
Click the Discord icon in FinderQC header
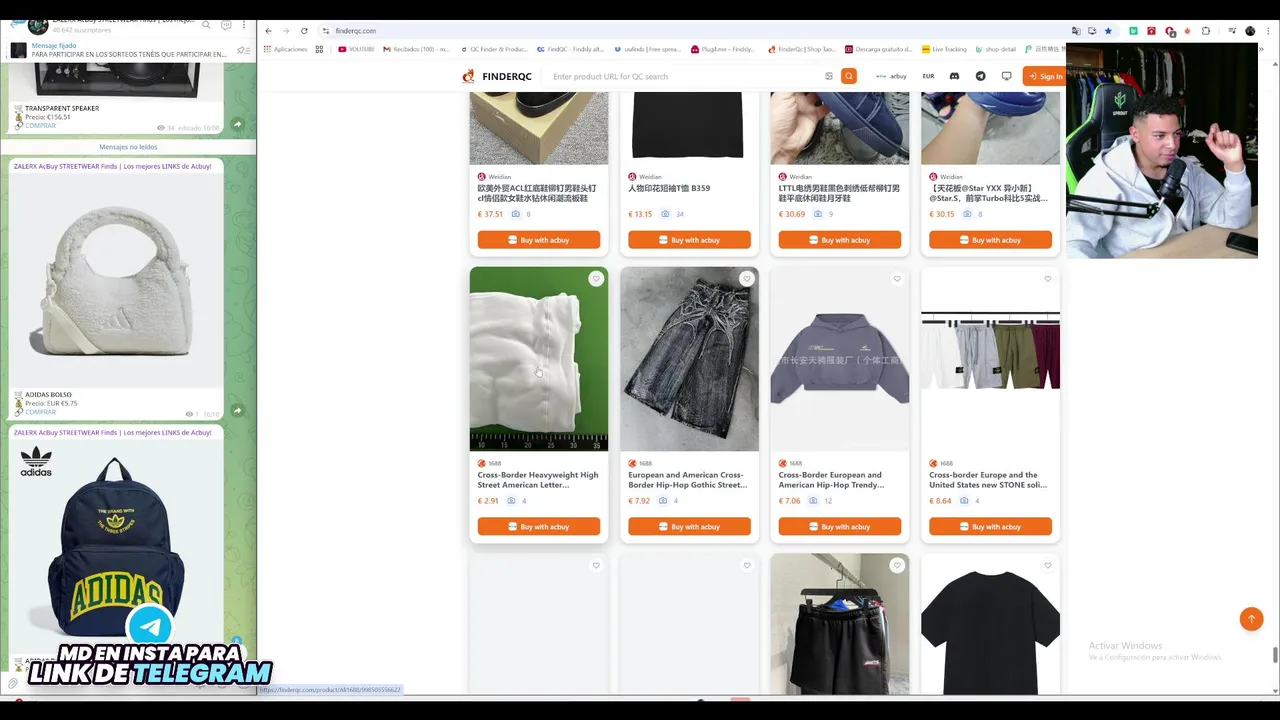[954, 76]
